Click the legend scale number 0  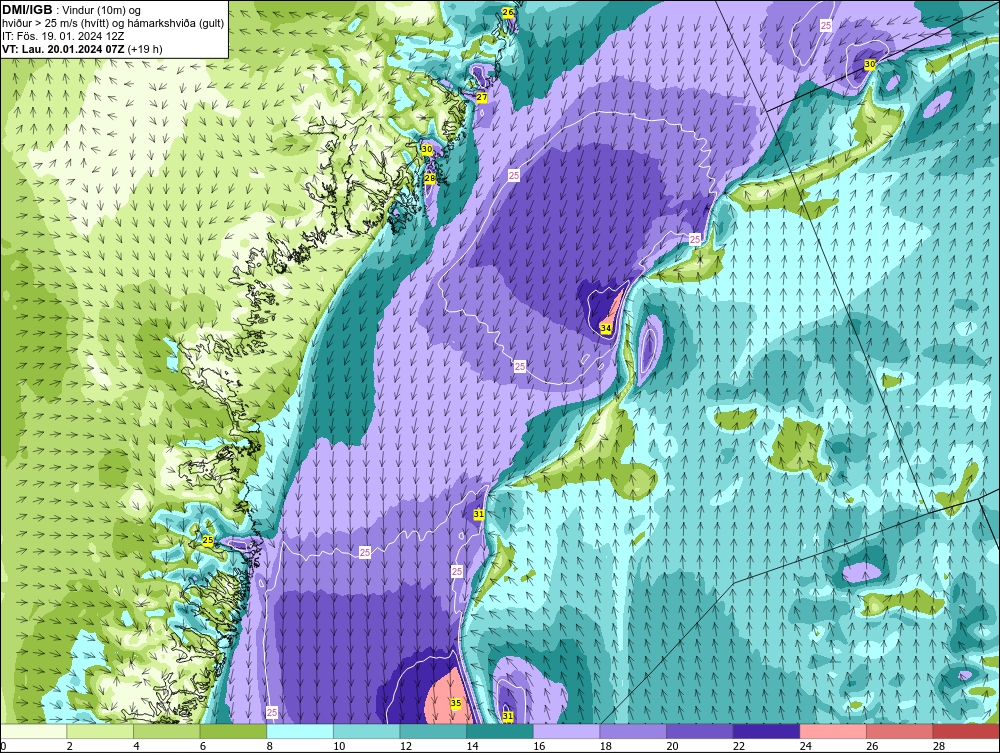pyautogui.click(x=3, y=746)
